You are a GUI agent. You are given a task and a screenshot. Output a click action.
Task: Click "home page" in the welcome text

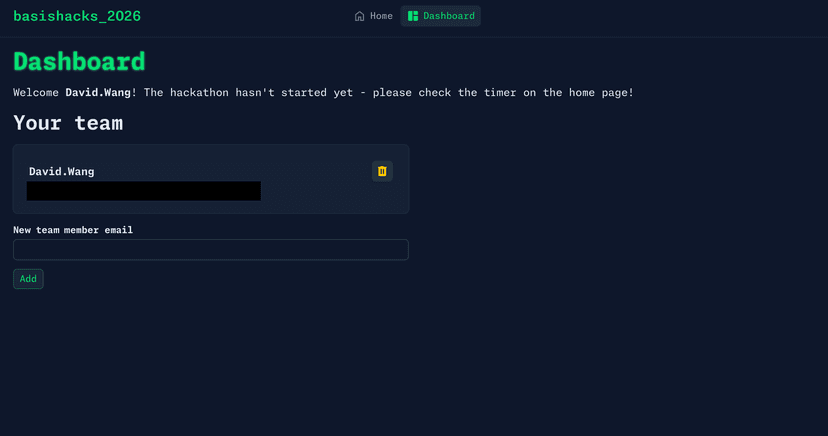click(x=597, y=92)
